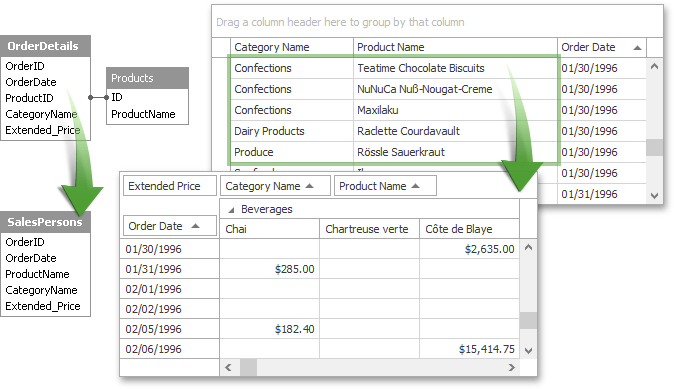Click the $15,414.75 pivot cell
Screen dimensions: 674x389
[x=469, y=349]
